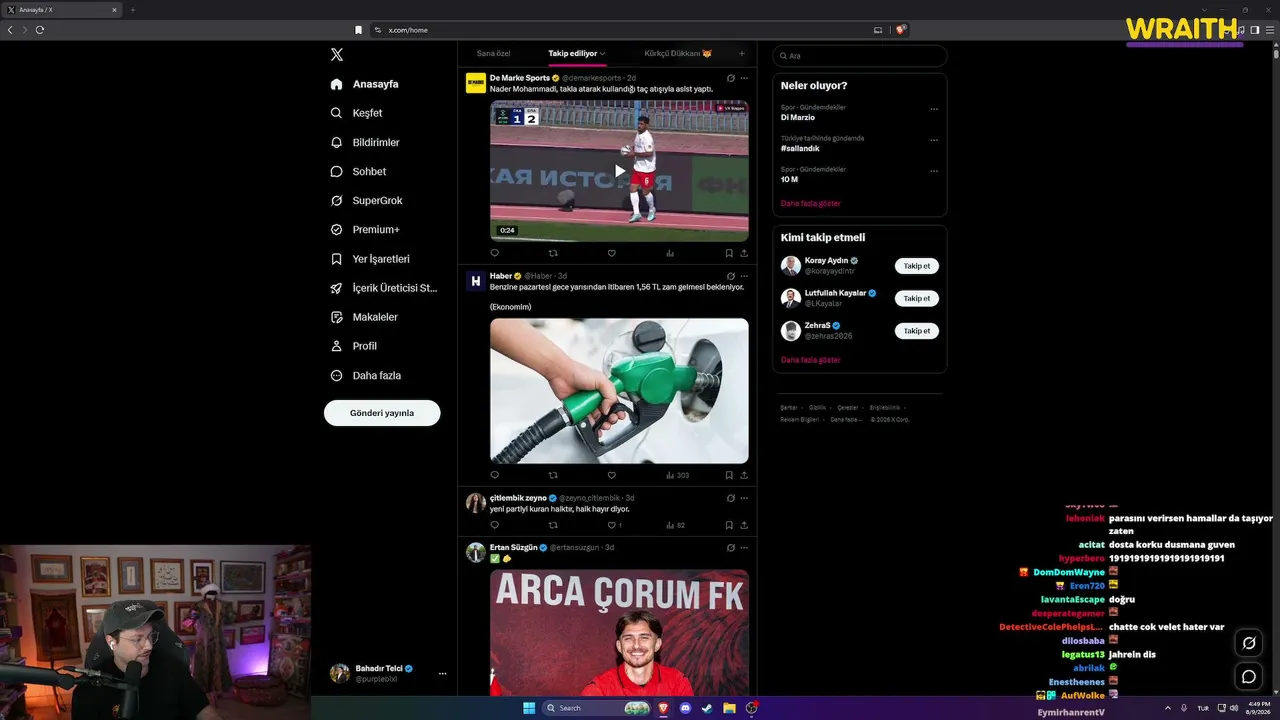1280x720 pixels.
Task: Open the floating chat messages button
Action: click(1248, 677)
